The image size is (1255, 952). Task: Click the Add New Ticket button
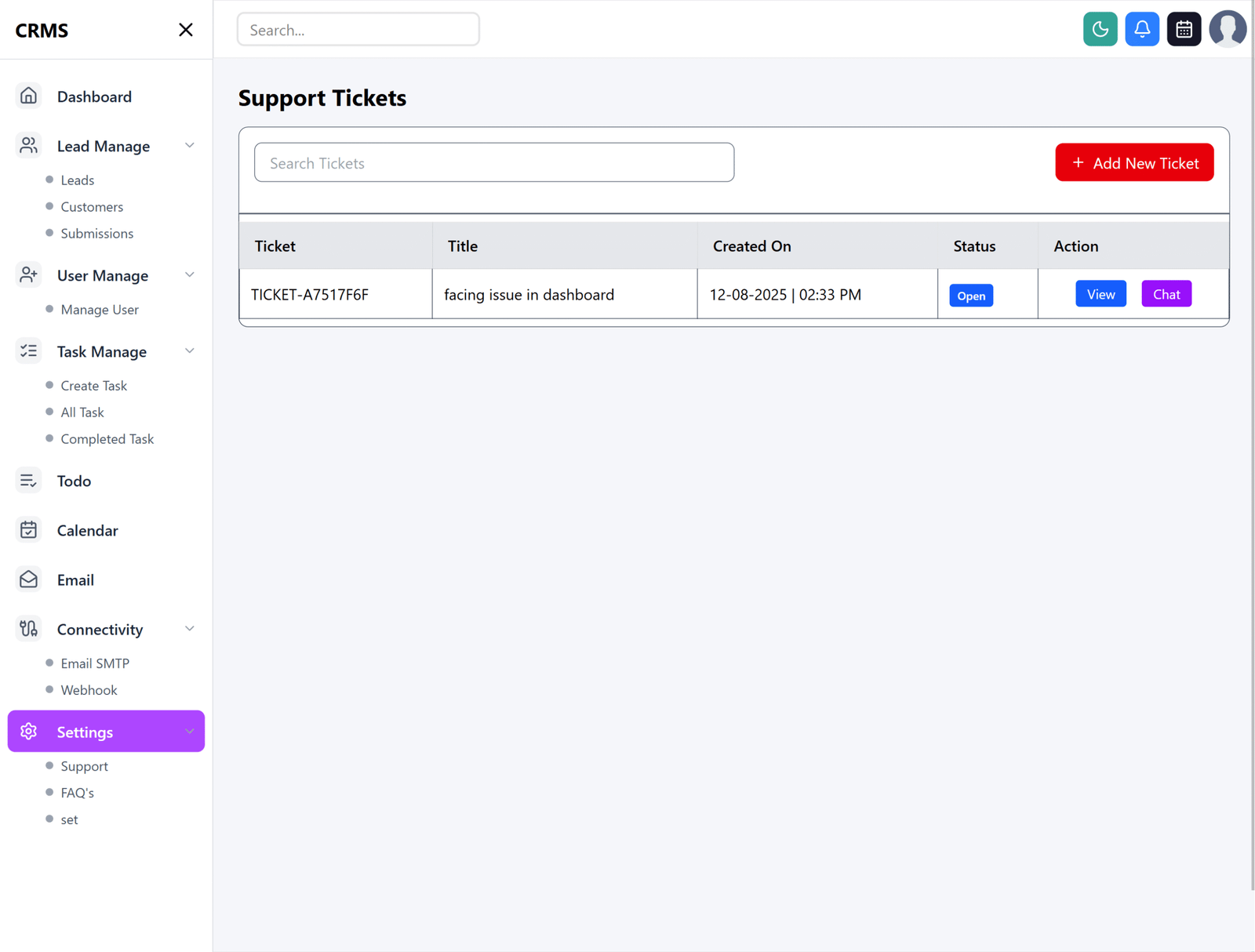tap(1134, 162)
